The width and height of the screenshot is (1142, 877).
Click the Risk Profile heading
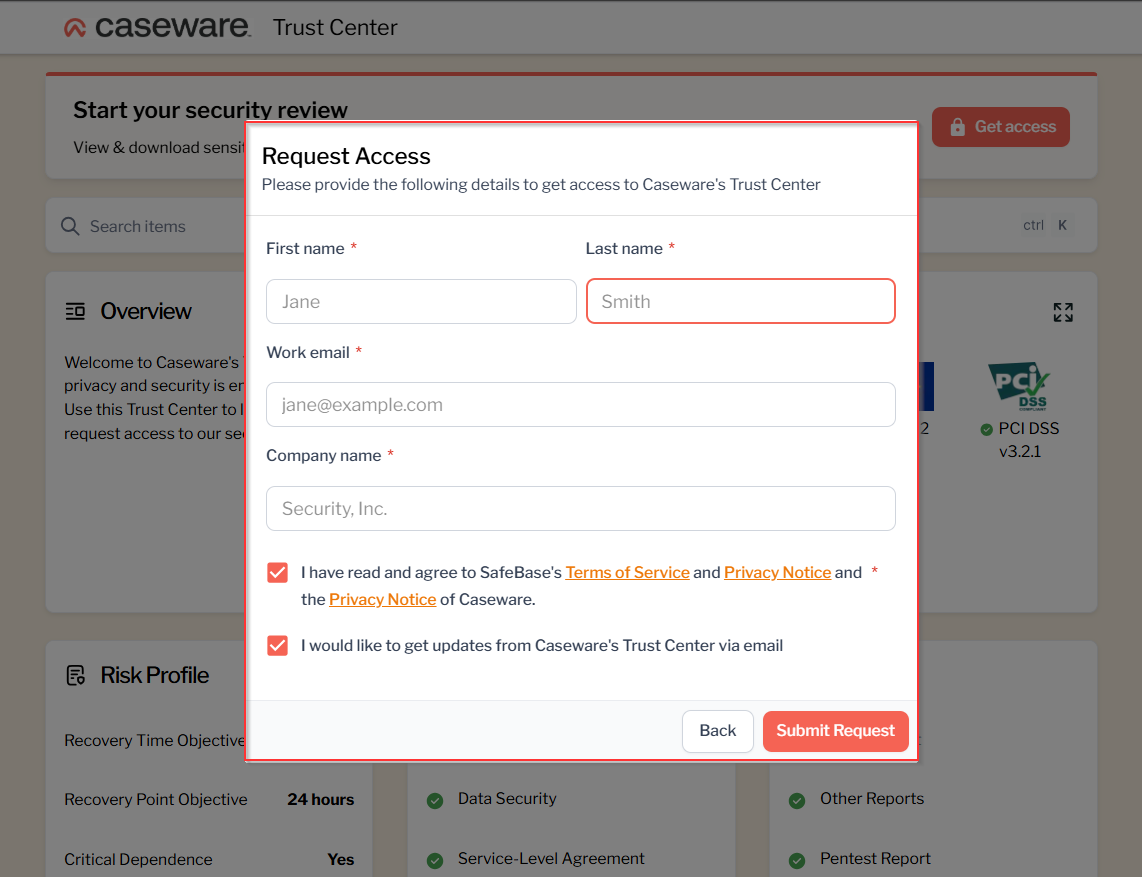pos(154,675)
